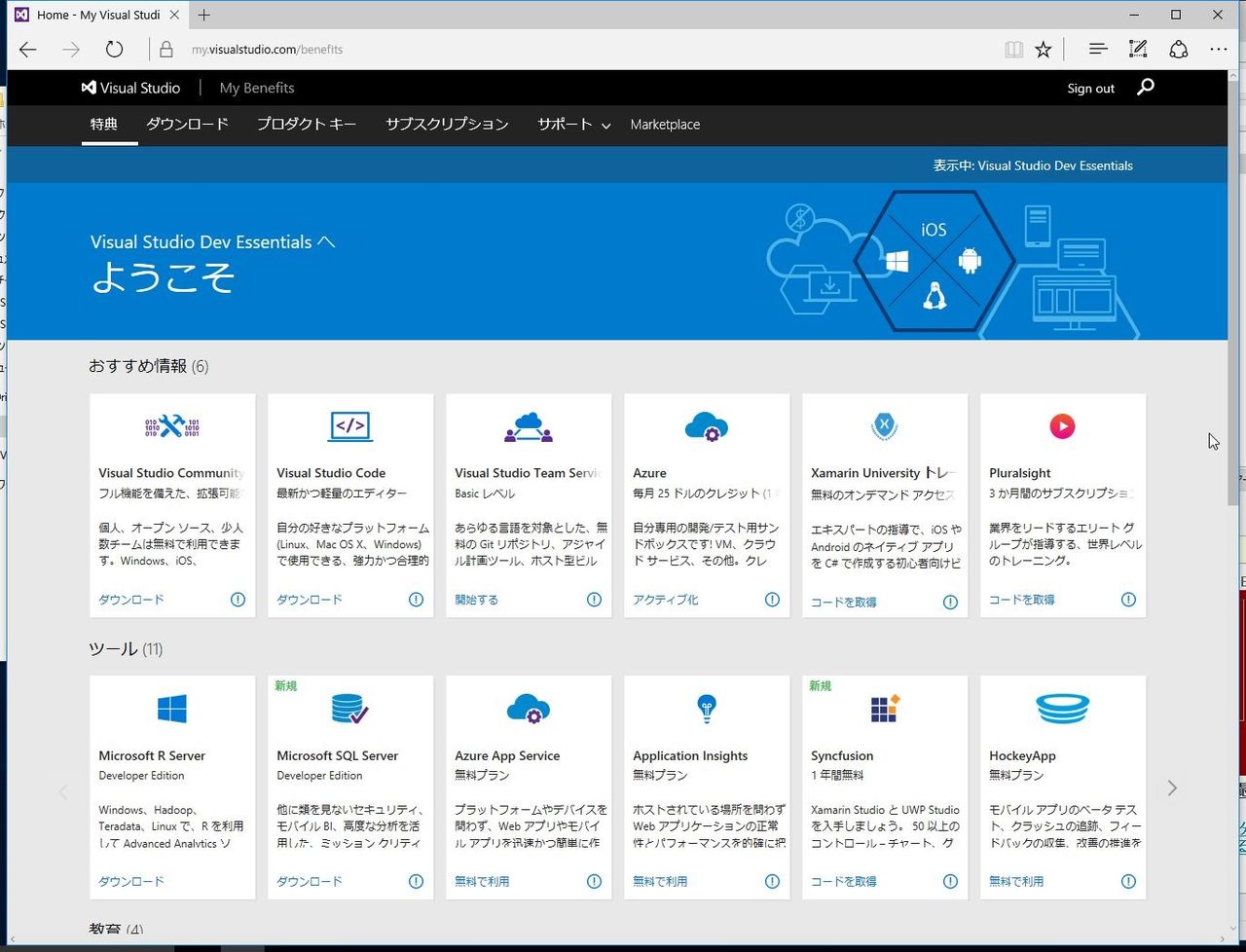Click 表示中: Visual Studio Dev Essentials text
The image size is (1246, 952).
pyautogui.click(x=1033, y=165)
